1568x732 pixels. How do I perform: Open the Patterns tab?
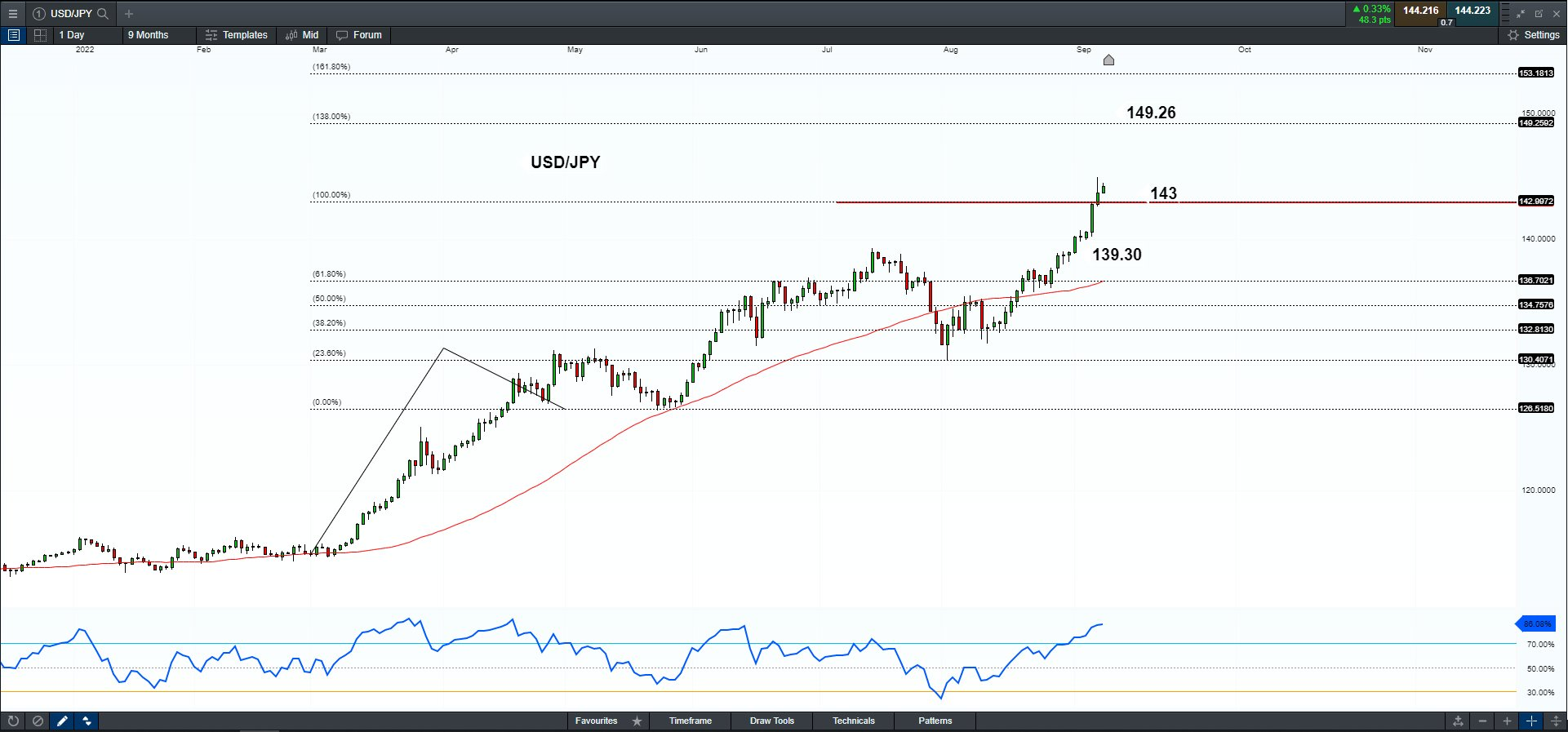coord(935,721)
